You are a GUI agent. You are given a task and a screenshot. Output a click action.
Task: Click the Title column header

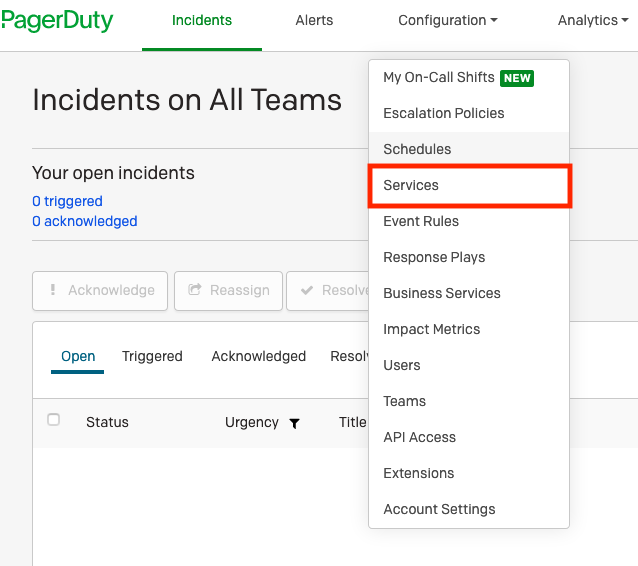point(352,422)
